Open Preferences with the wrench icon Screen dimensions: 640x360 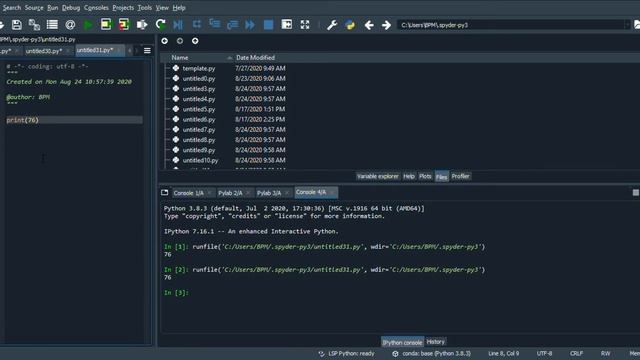click(332, 25)
